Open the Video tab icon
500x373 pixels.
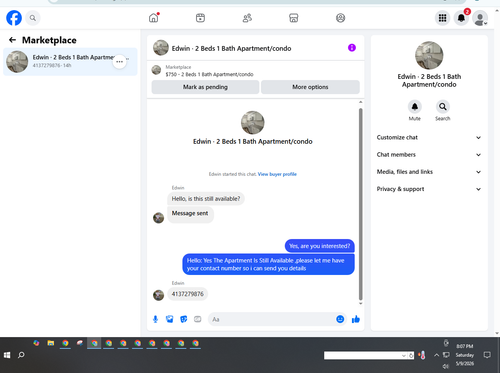[x=200, y=18]
